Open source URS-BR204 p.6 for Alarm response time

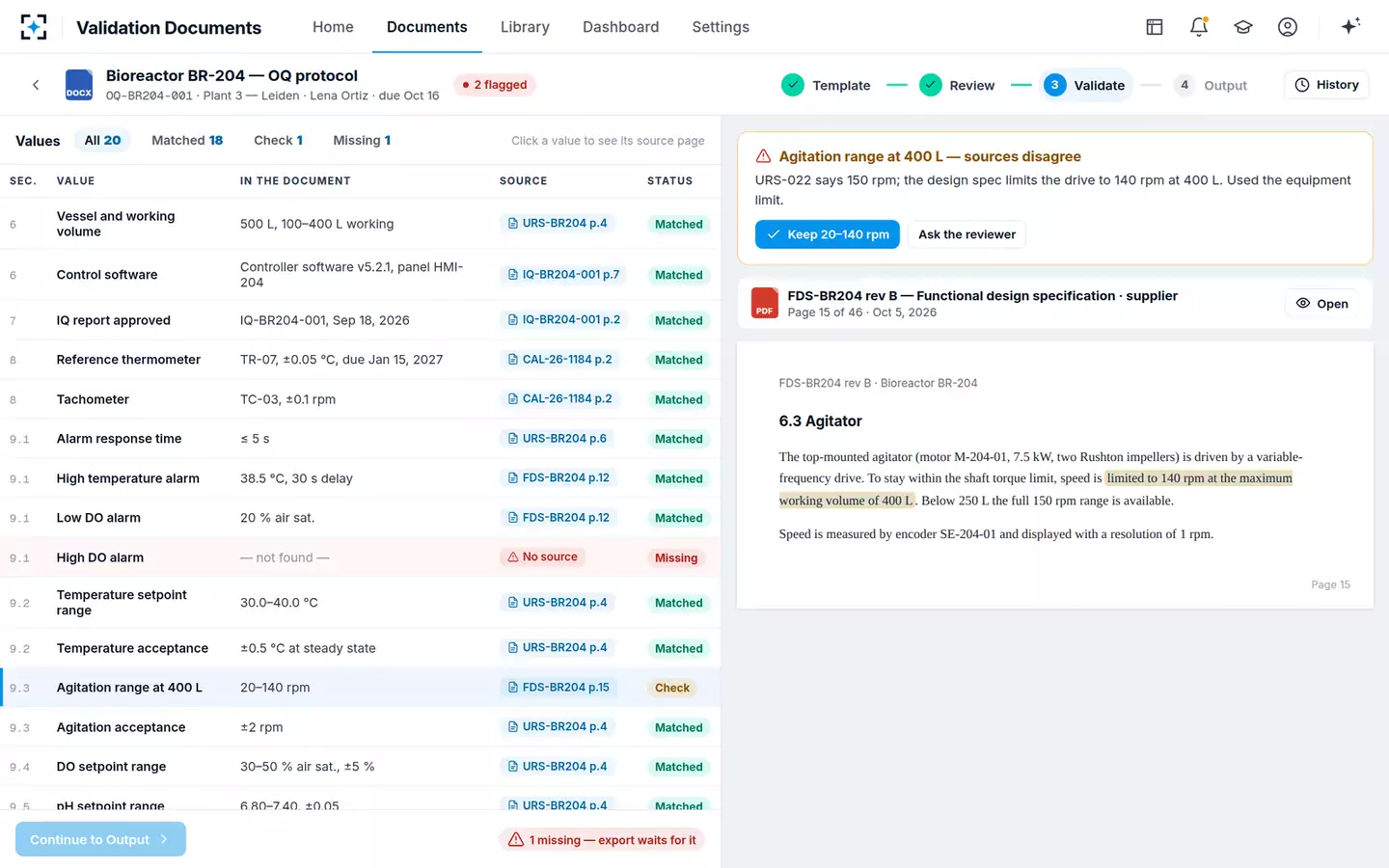558,438
